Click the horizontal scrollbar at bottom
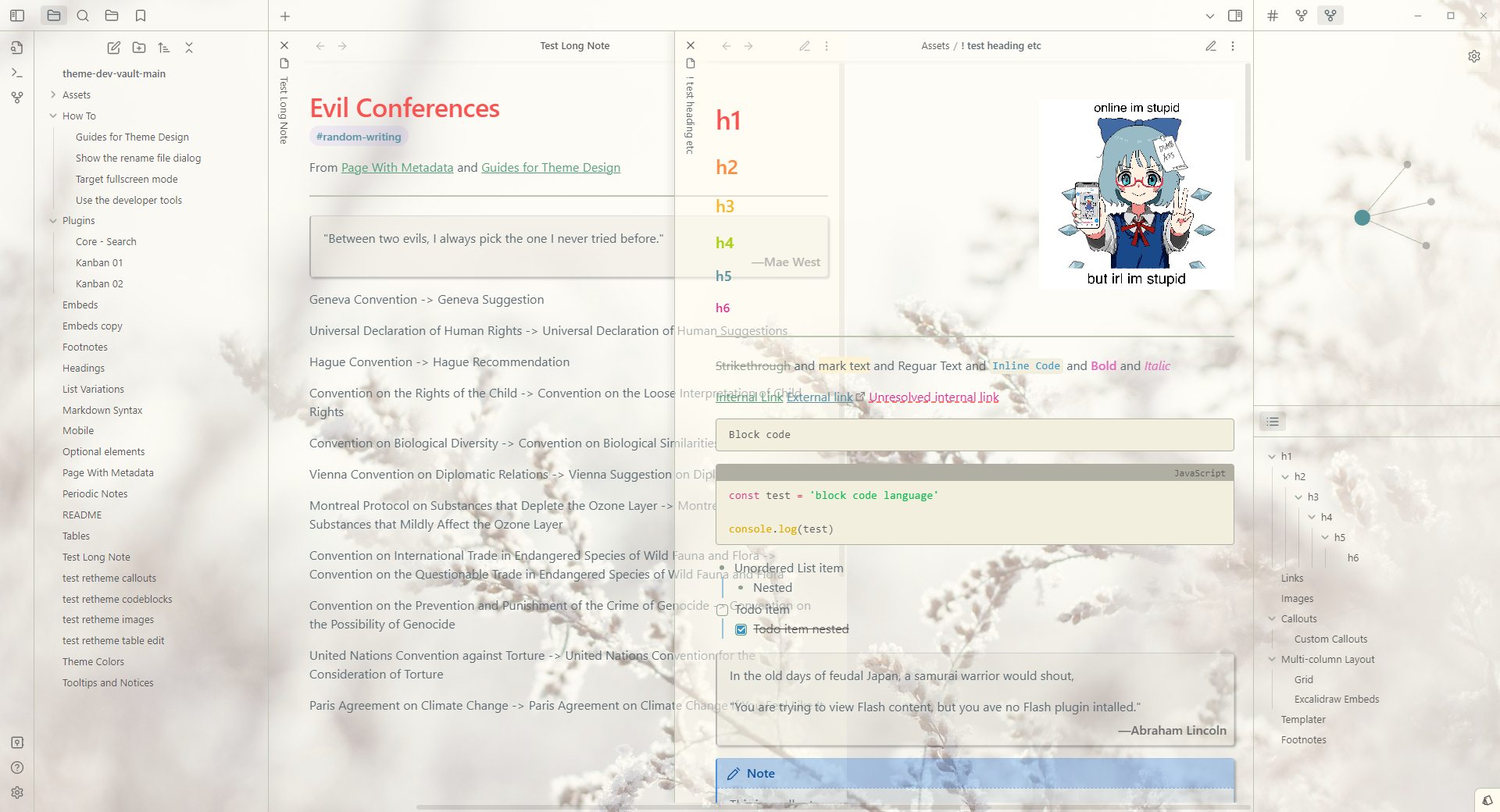Viewport: 1500px width, 812px height. click(832, 807)
